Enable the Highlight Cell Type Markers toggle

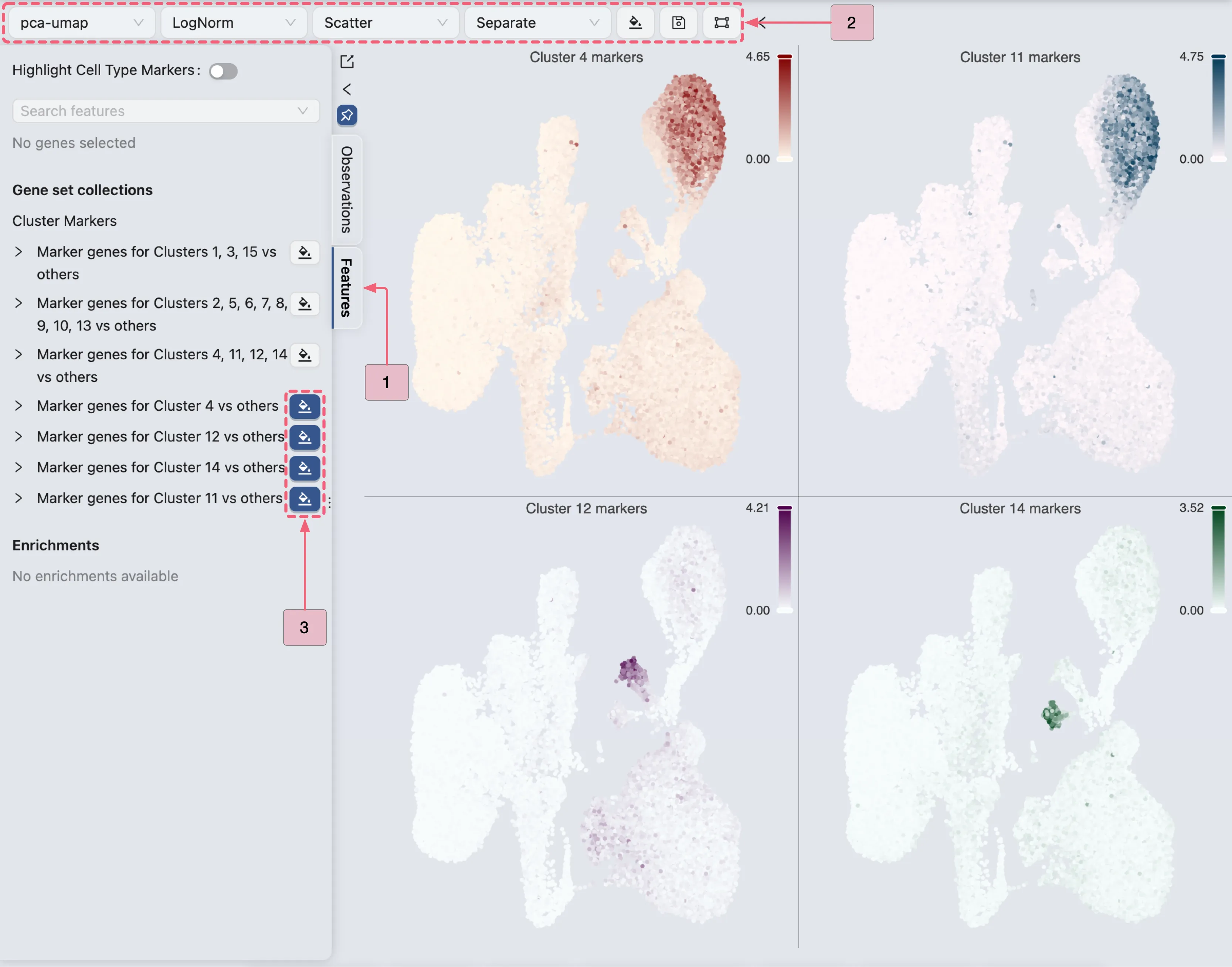coord(223,71)
